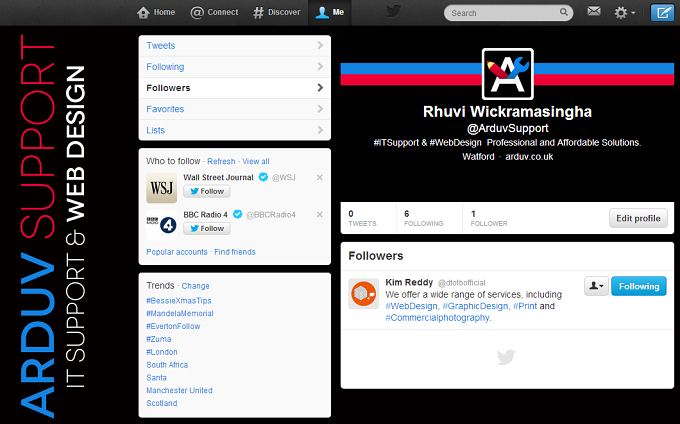
Task: Refresh the Who to follow suggestions
Action: 221,161
